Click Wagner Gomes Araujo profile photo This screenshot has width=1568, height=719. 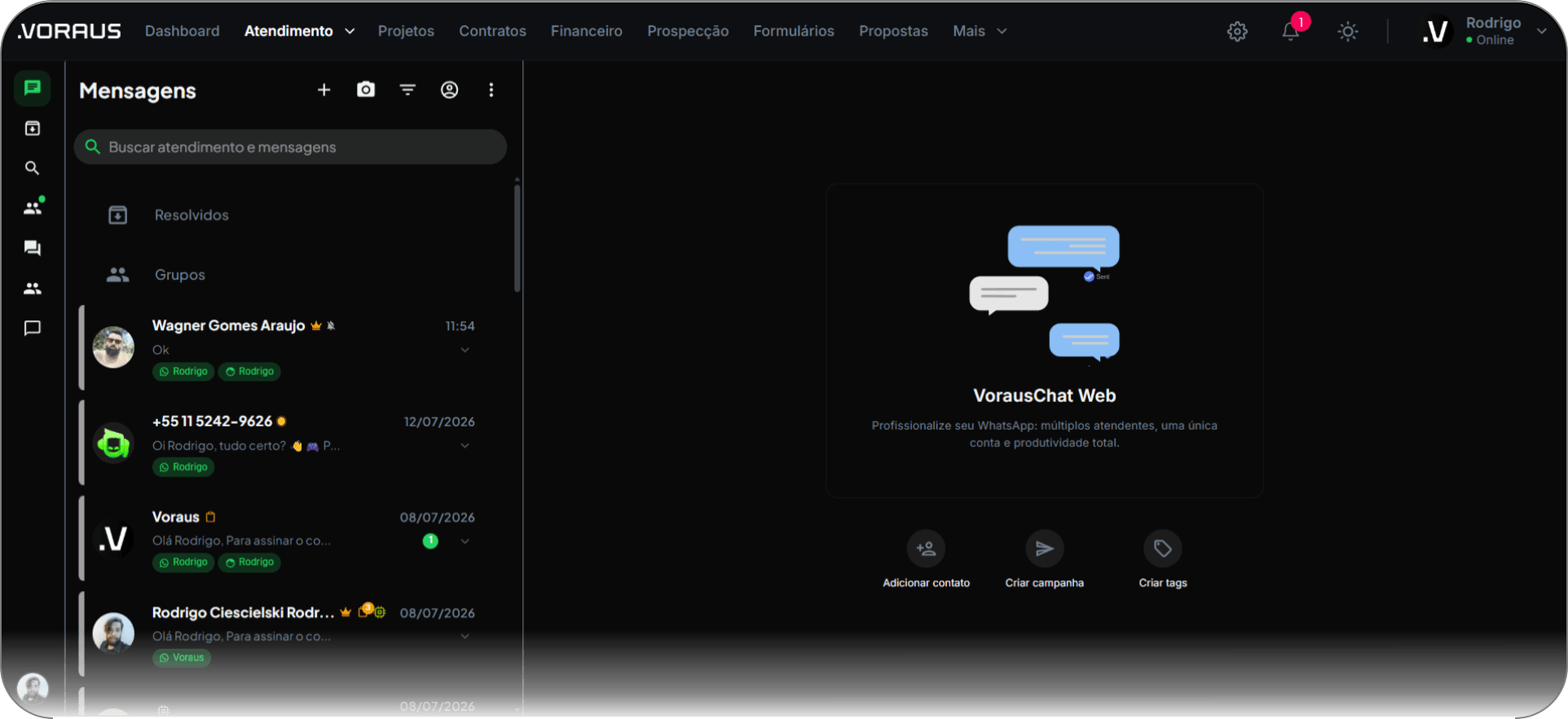113,347
